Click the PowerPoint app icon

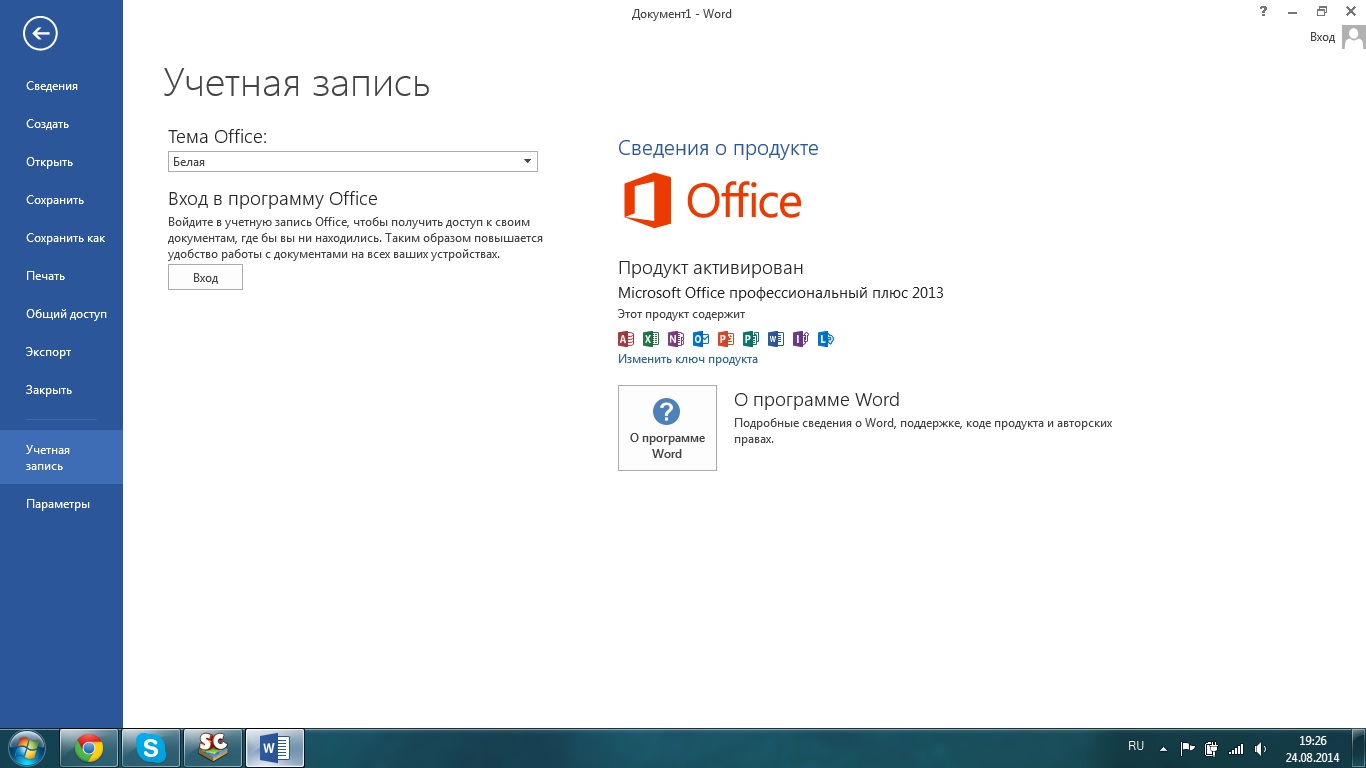coord(726,339)
